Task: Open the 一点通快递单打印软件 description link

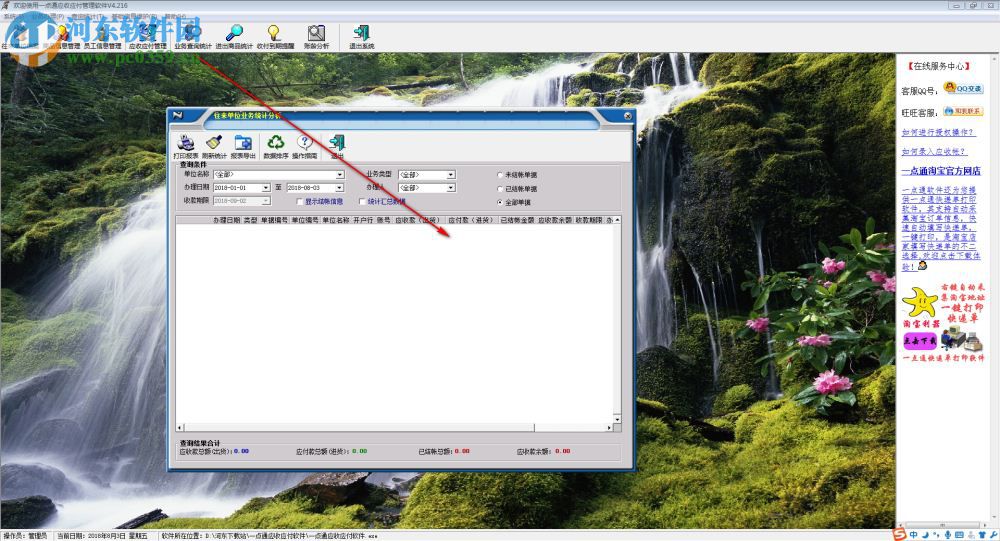Action: coord(939,228)
